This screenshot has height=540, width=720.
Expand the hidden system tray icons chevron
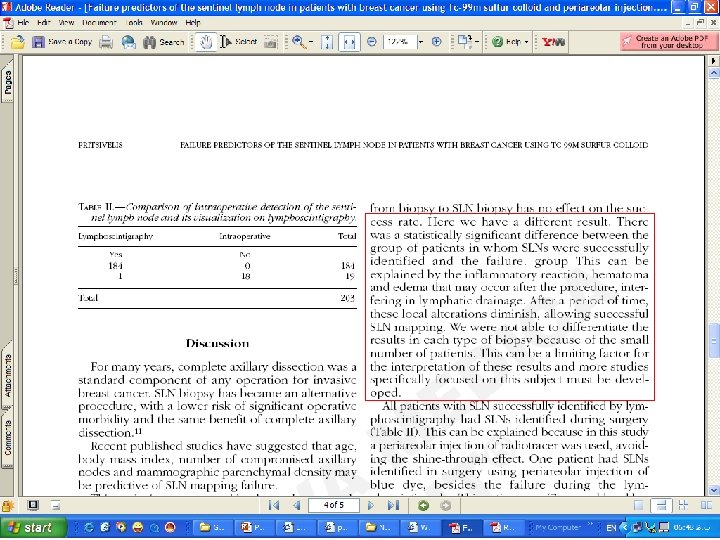(x=624, y=528)
